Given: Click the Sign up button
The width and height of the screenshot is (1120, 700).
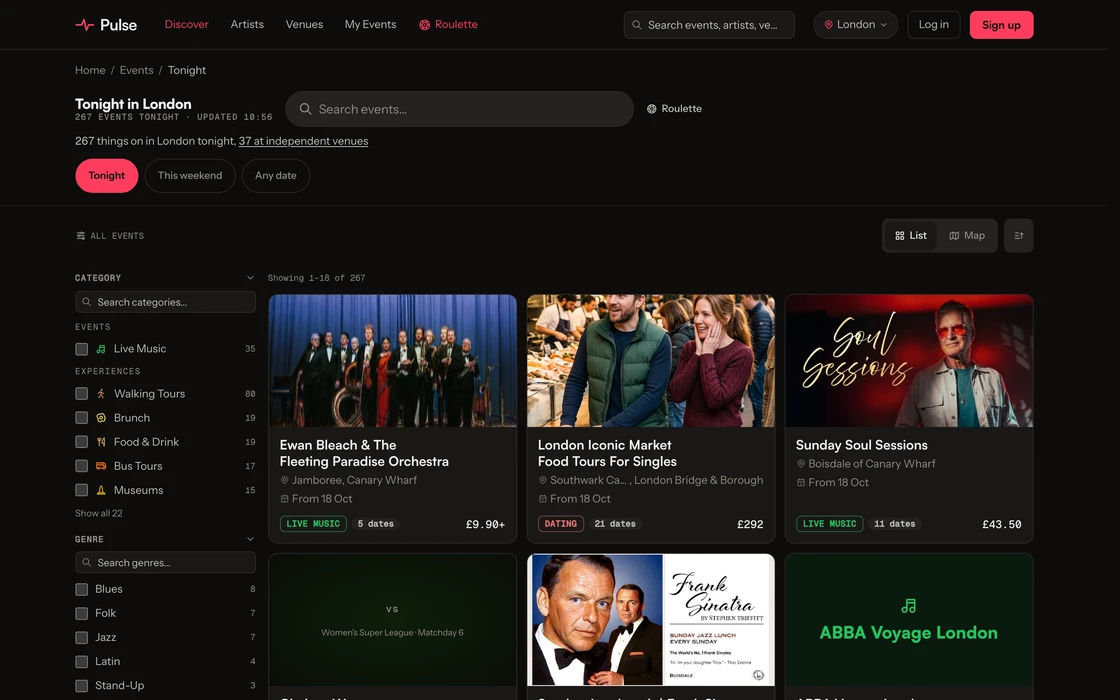Looking at the screenshot, I should tap(1001, 25).
